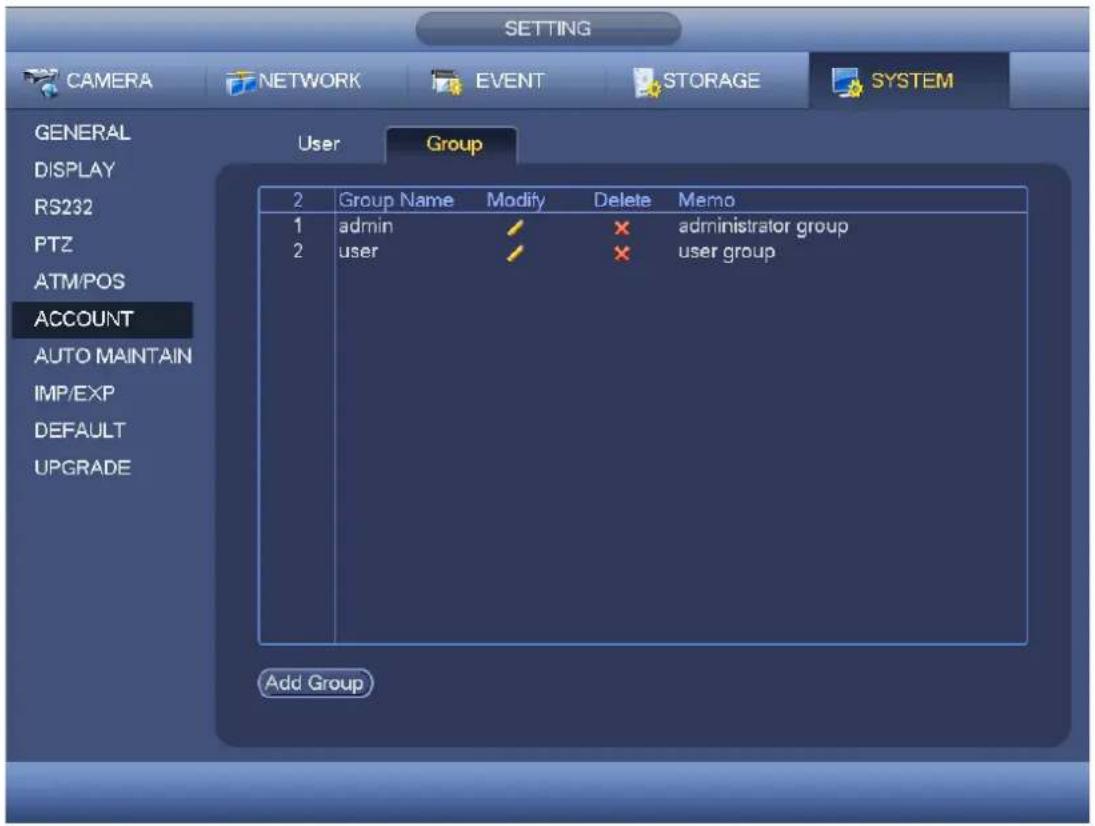Delete the admin group with red X
1095x826 pixels.
point(622,228)
